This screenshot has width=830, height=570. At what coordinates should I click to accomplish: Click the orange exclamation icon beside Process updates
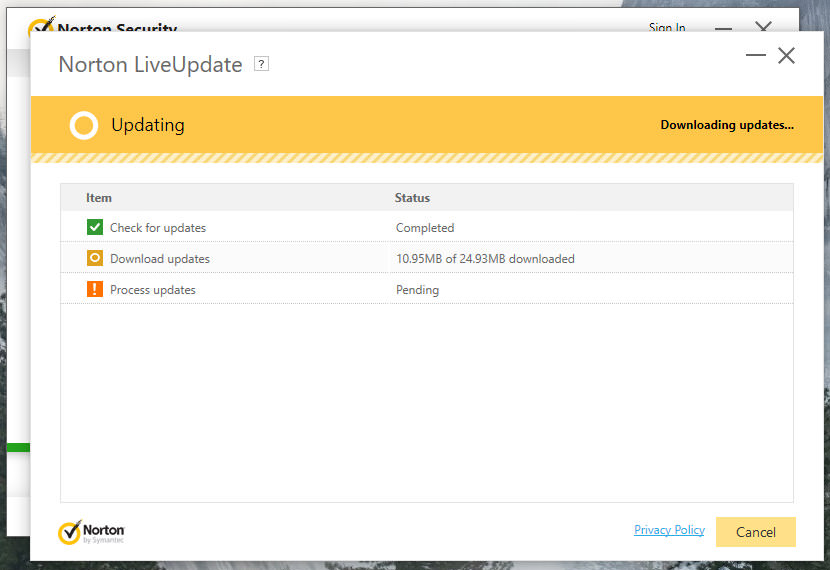95,289
